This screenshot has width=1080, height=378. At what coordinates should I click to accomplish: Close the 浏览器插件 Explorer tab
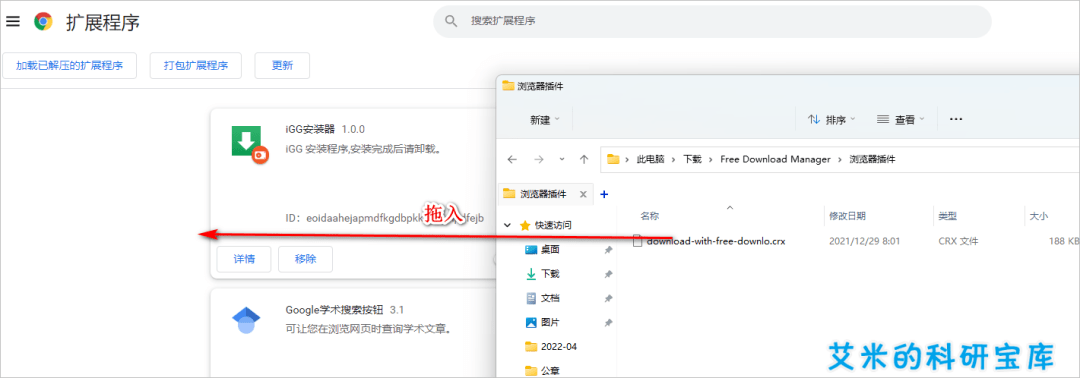[x=584, y=195]
